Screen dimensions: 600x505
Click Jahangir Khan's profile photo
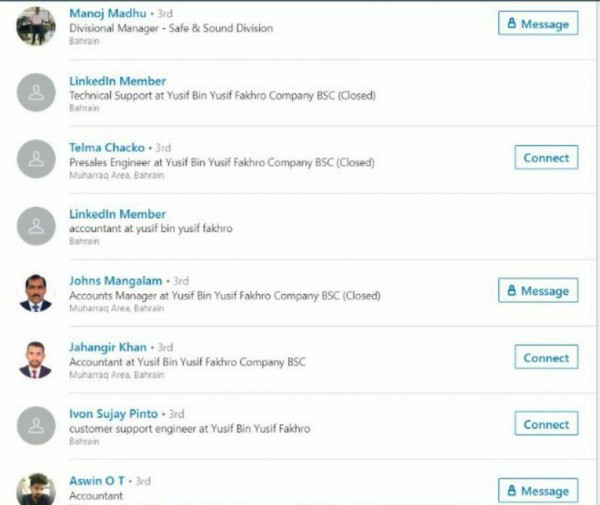(x=36, y=359)
